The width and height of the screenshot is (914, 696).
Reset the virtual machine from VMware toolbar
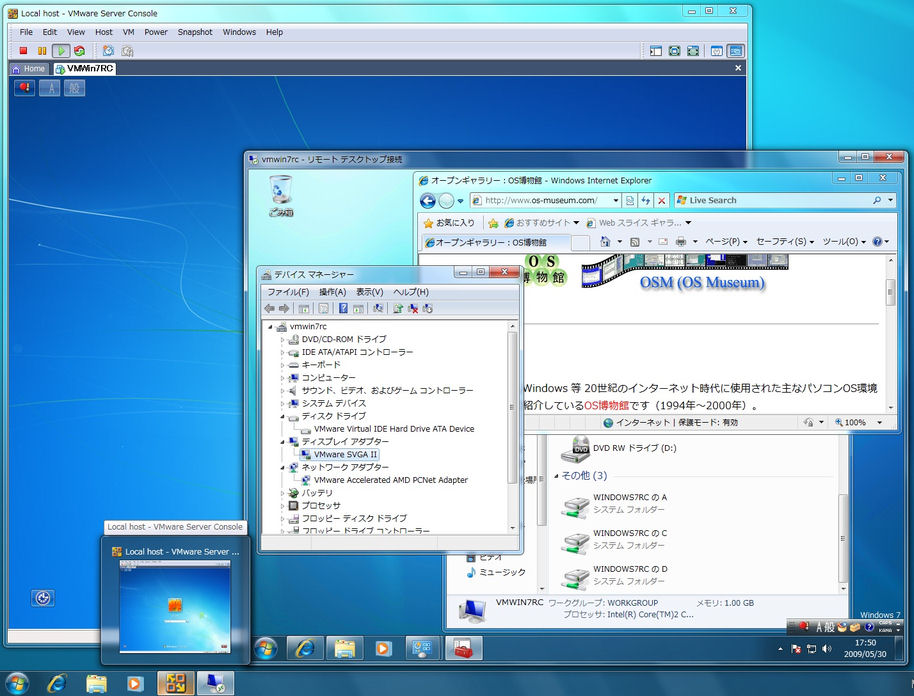coord(79,51)
